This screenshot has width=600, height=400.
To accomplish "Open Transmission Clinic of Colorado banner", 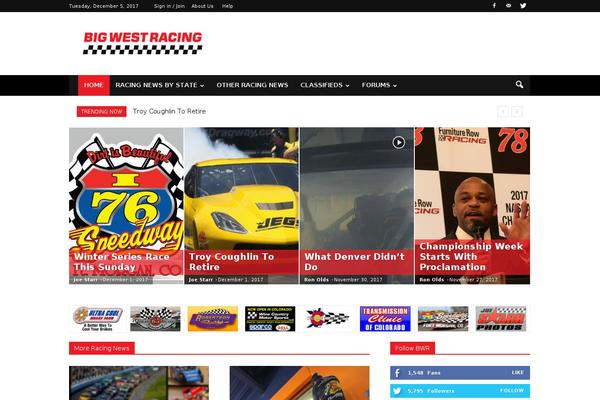I will tap(385, 318).
